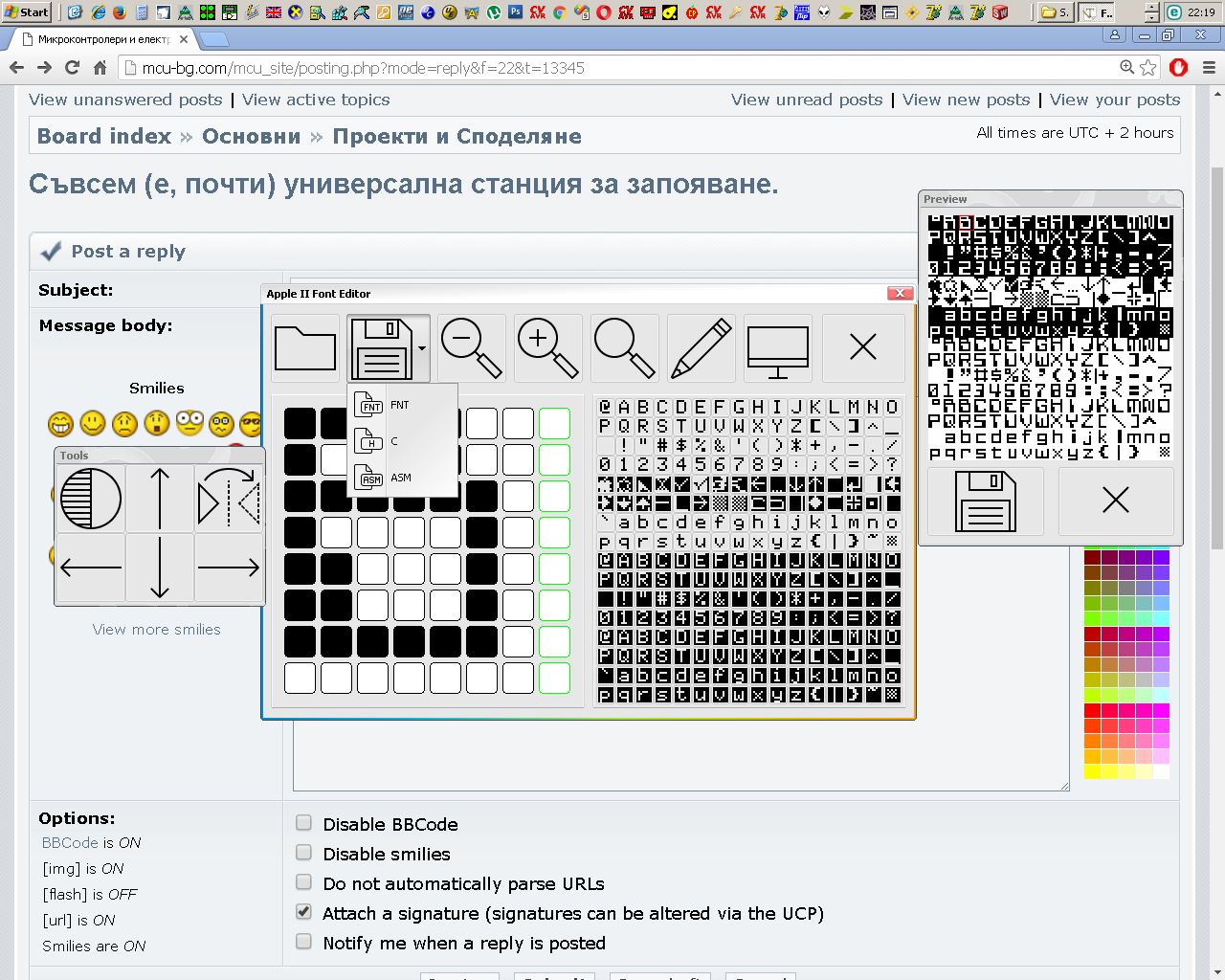
Task: Open View unanswered posts link
Action: click(125, 100)
